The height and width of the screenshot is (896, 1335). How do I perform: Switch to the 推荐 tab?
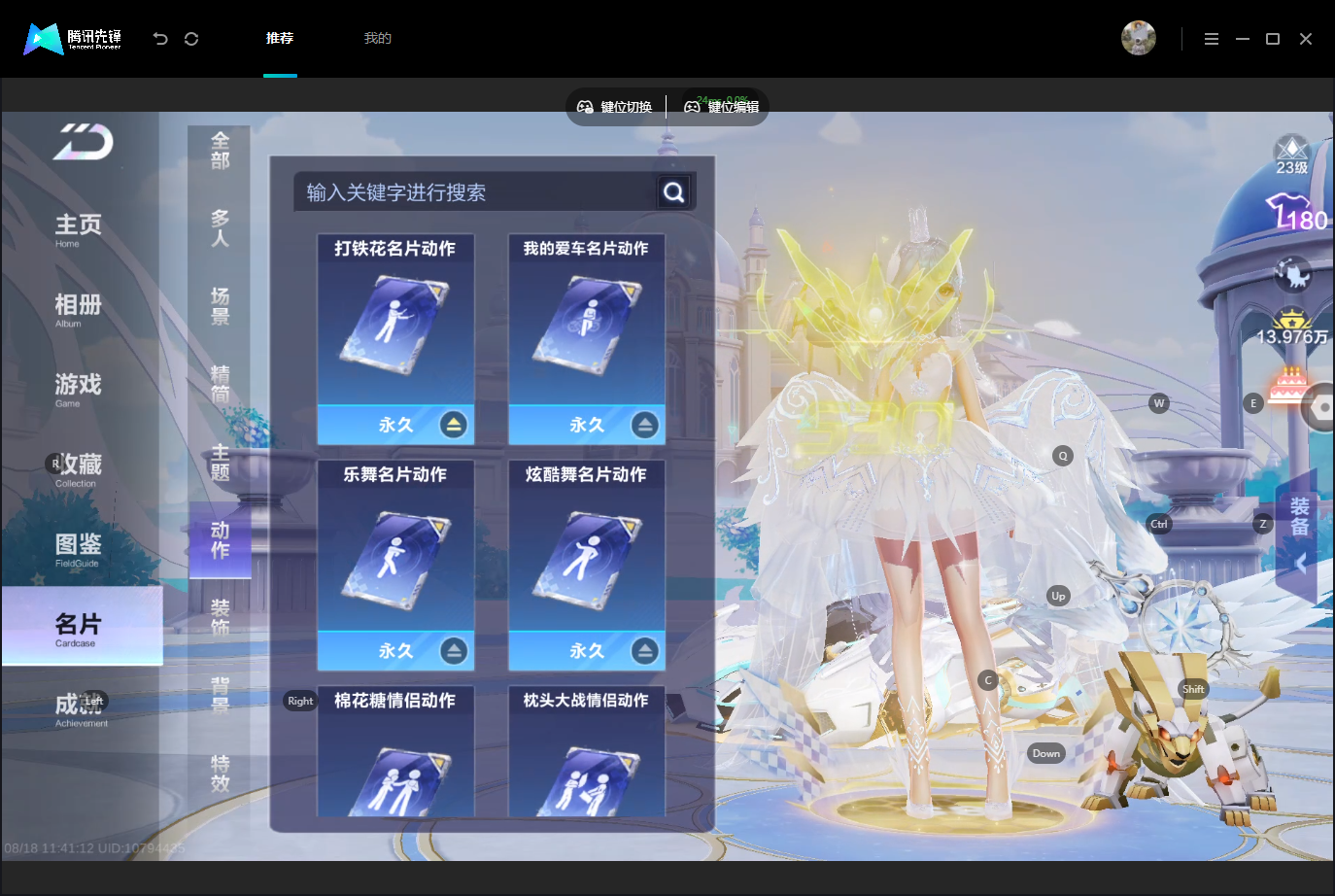(x=280, y=39)
